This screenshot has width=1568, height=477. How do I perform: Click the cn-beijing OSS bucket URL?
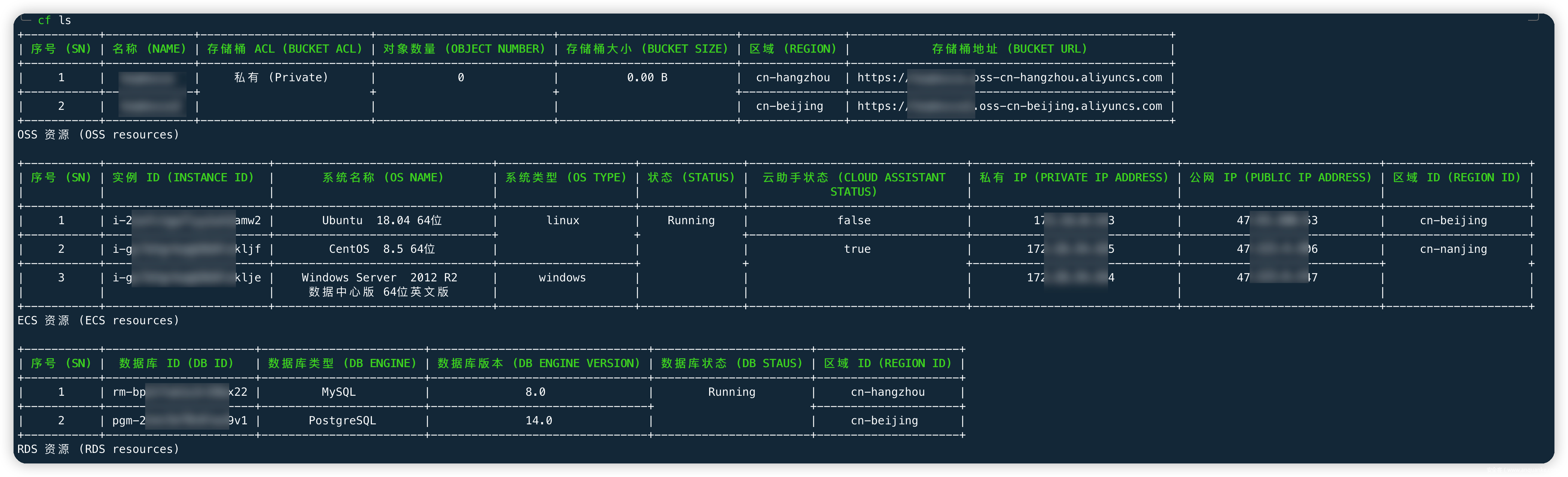pos(1009,106)
